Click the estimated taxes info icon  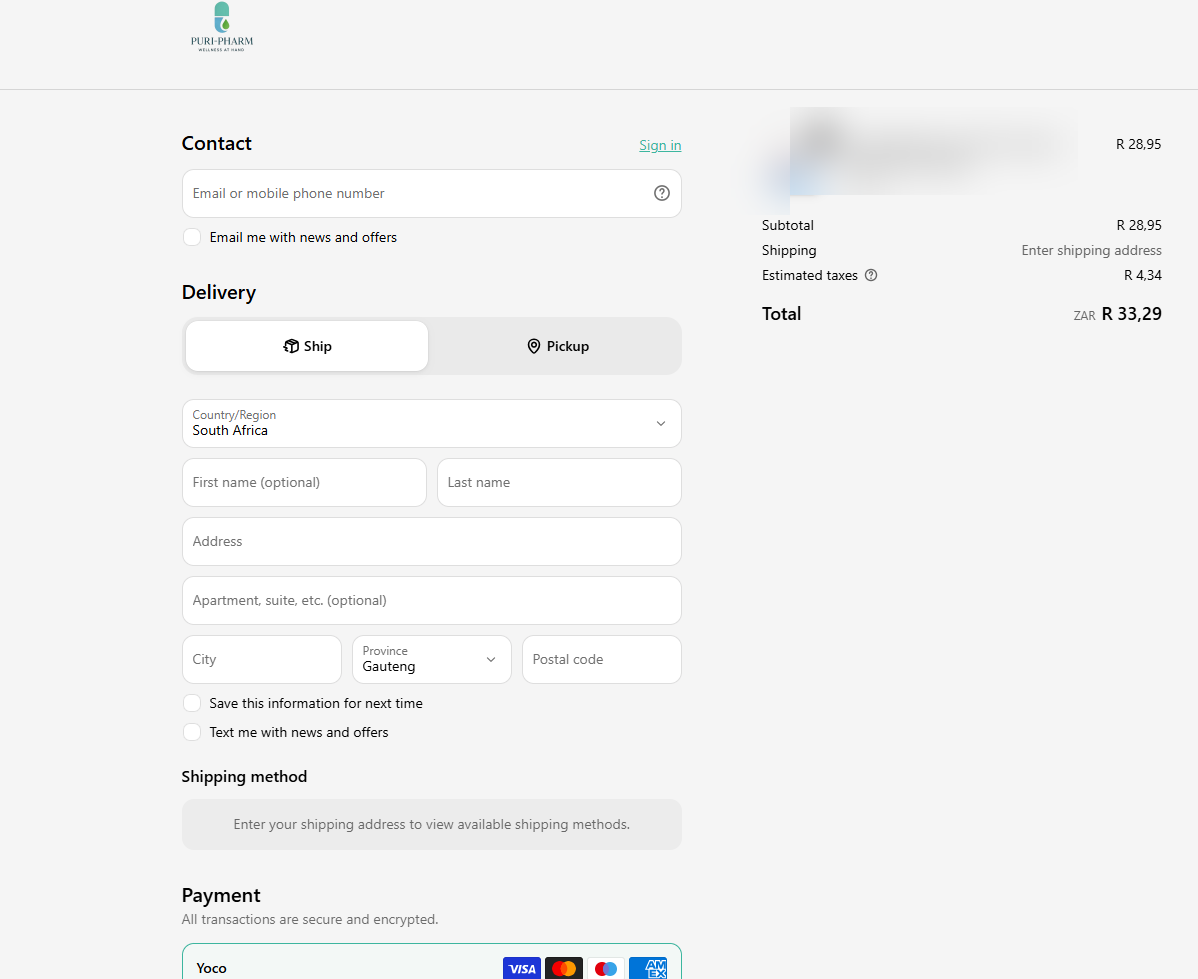click(871, 275)
